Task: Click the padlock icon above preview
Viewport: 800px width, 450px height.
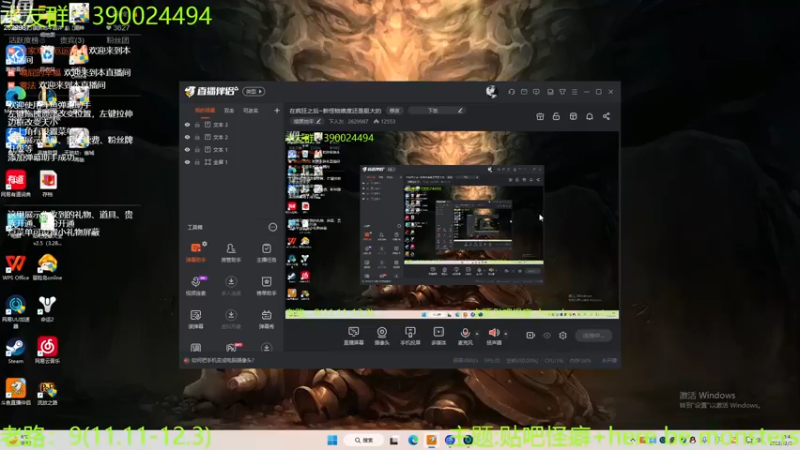Action: tap(556, 116)
